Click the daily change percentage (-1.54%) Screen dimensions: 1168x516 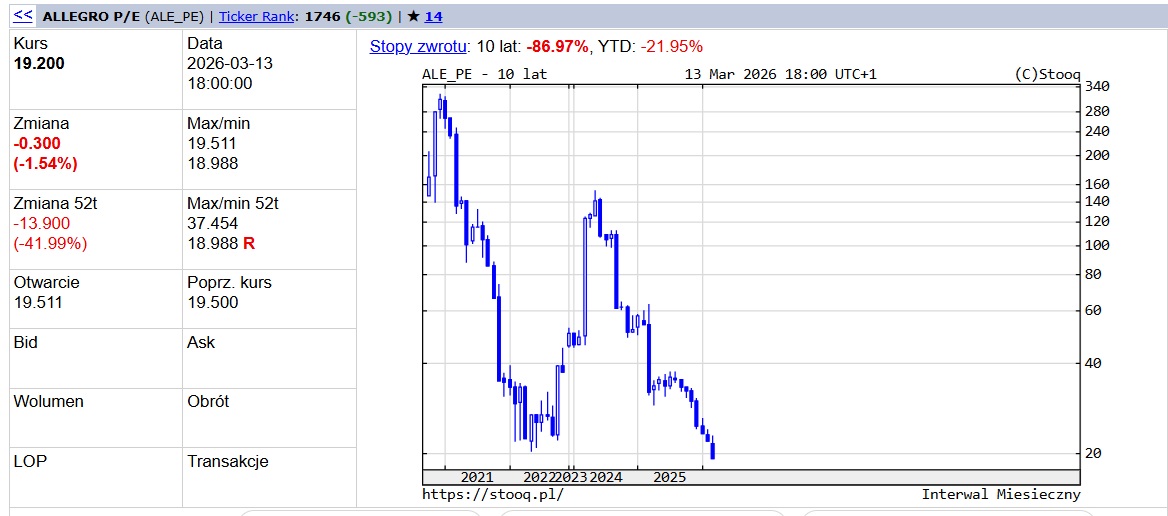point(45,164)
